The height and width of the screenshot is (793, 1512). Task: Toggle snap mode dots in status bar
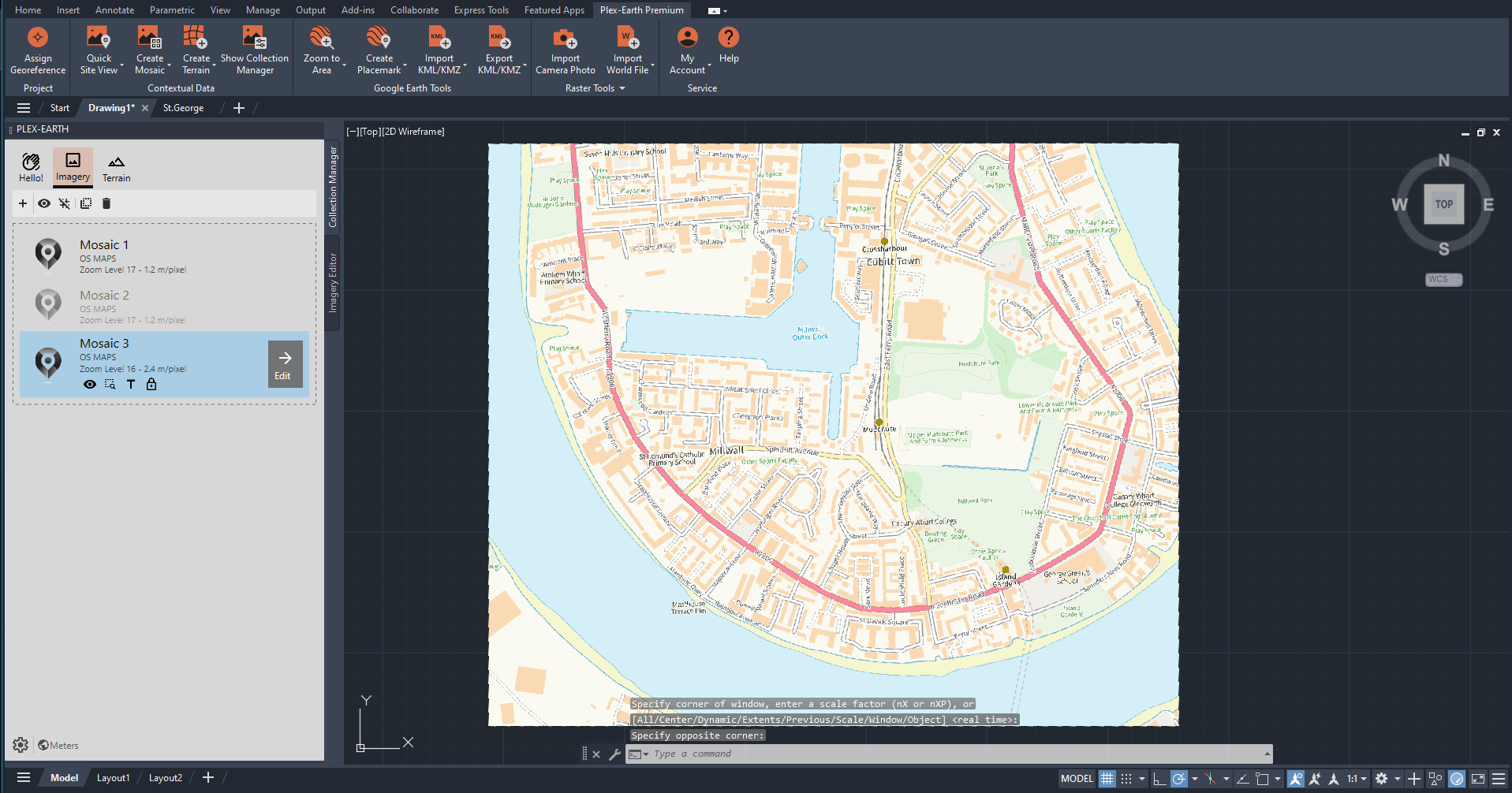(x=1126, y=779)
